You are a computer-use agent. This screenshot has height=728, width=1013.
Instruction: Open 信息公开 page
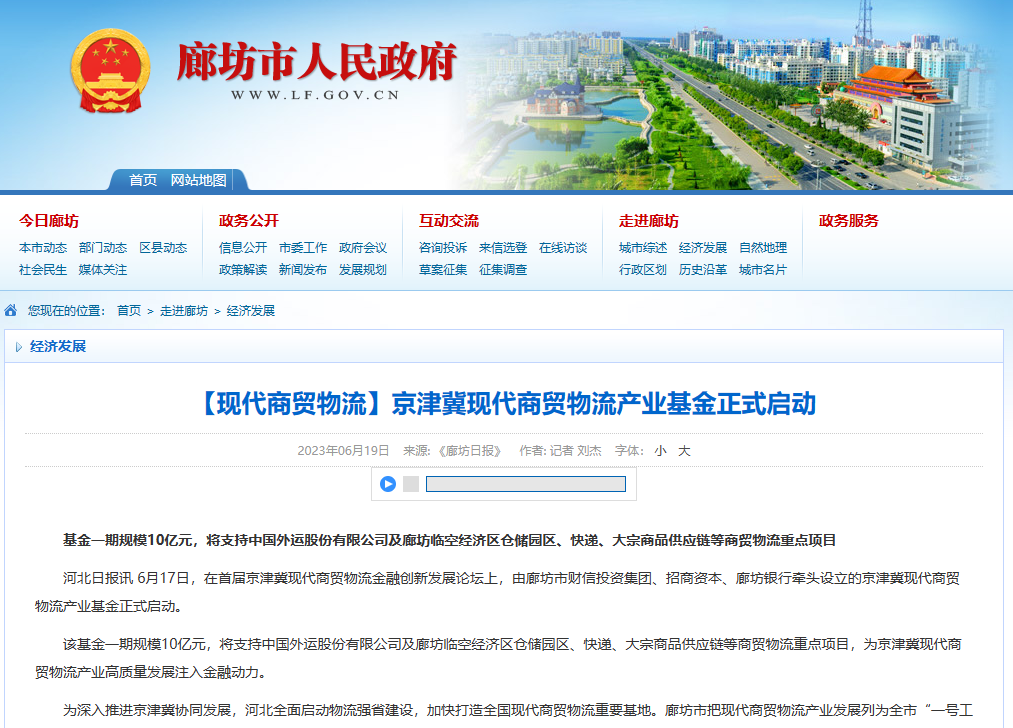243,248
